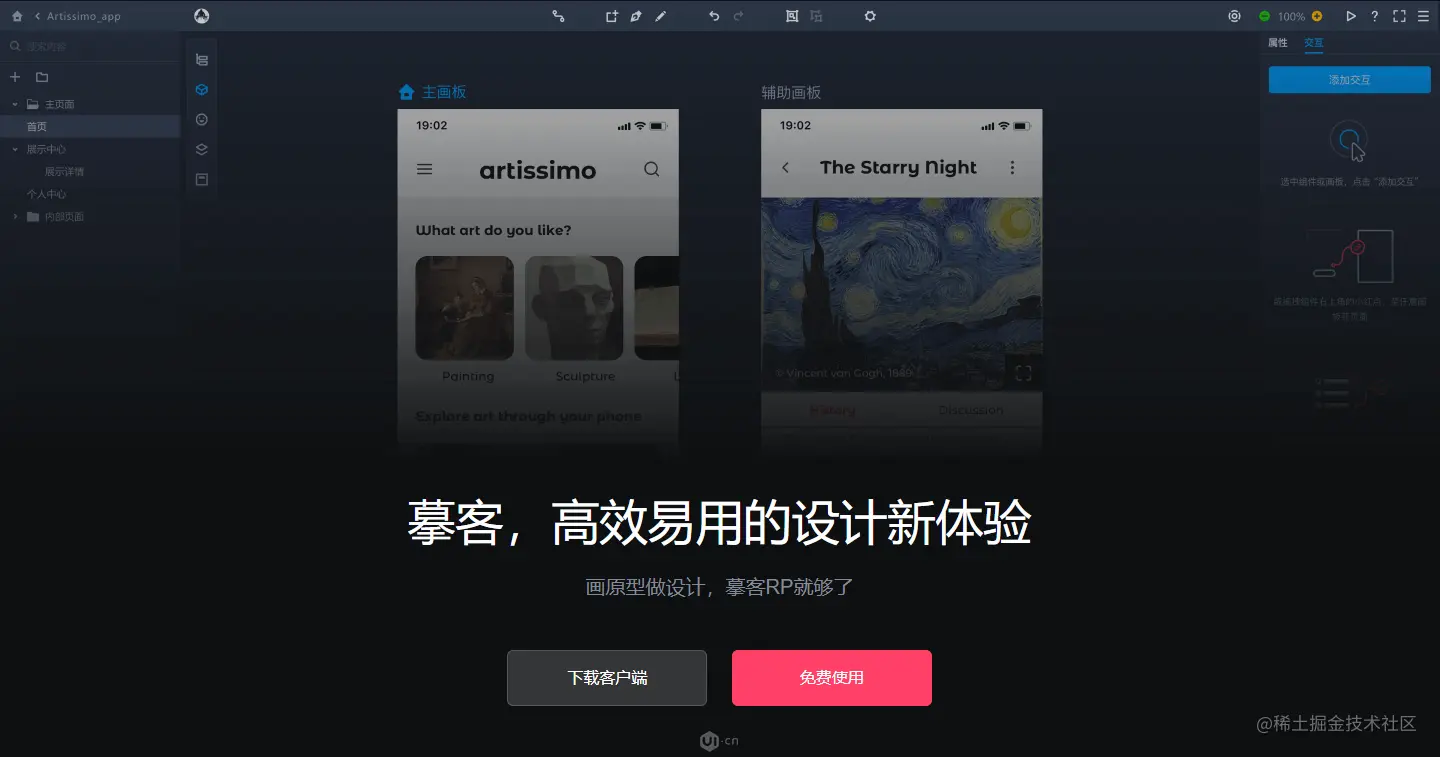Open the component cube panel in sidebar
Screen dimensions: 1440x757
(x=202, y=90)
